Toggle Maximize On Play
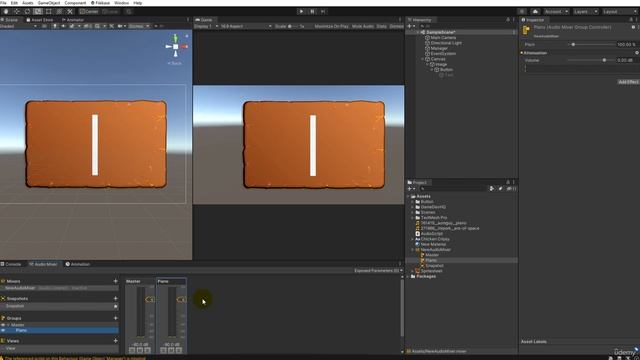 331,26
